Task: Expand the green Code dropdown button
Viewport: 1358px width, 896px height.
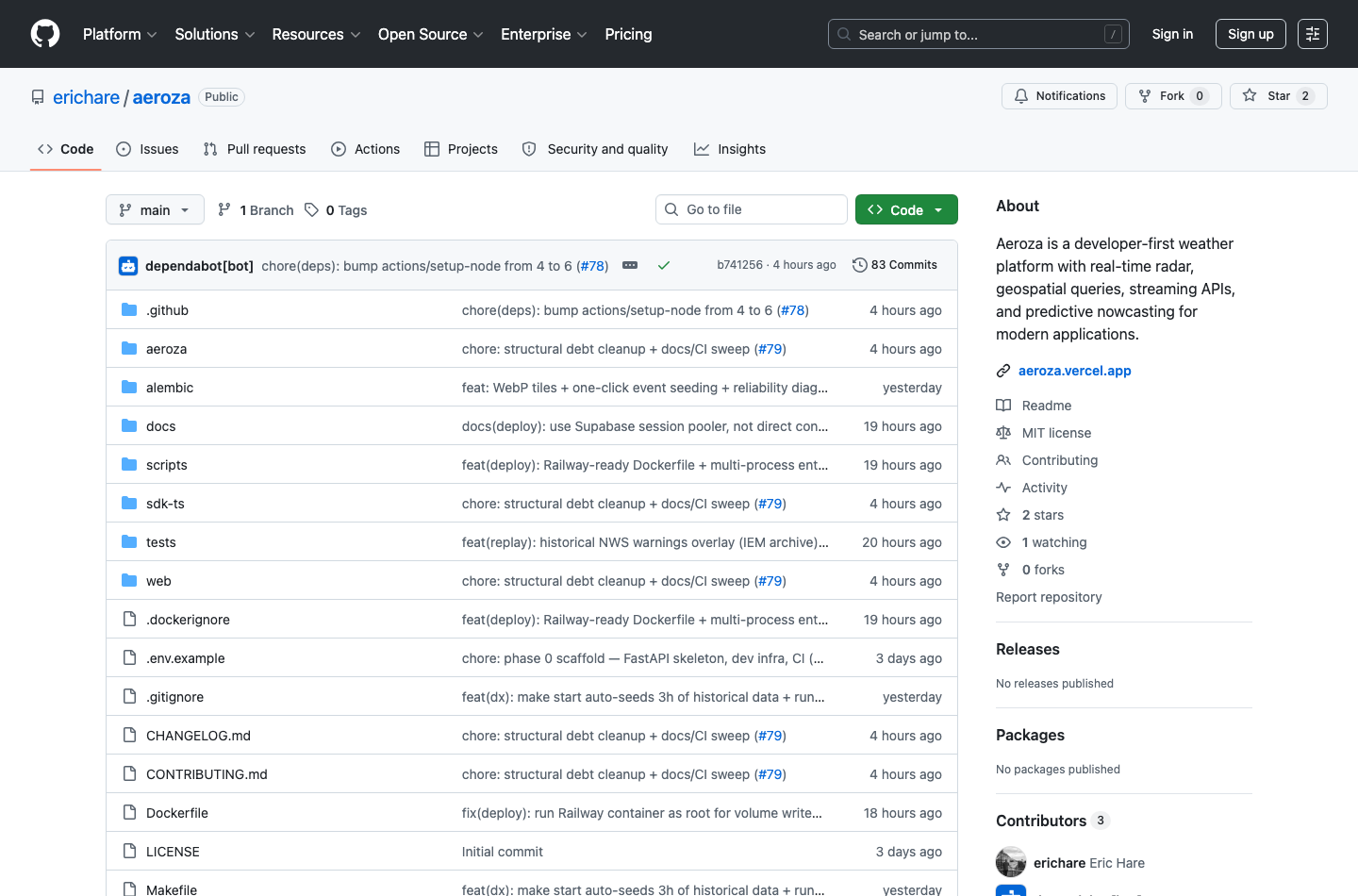Action: (906, 209)
